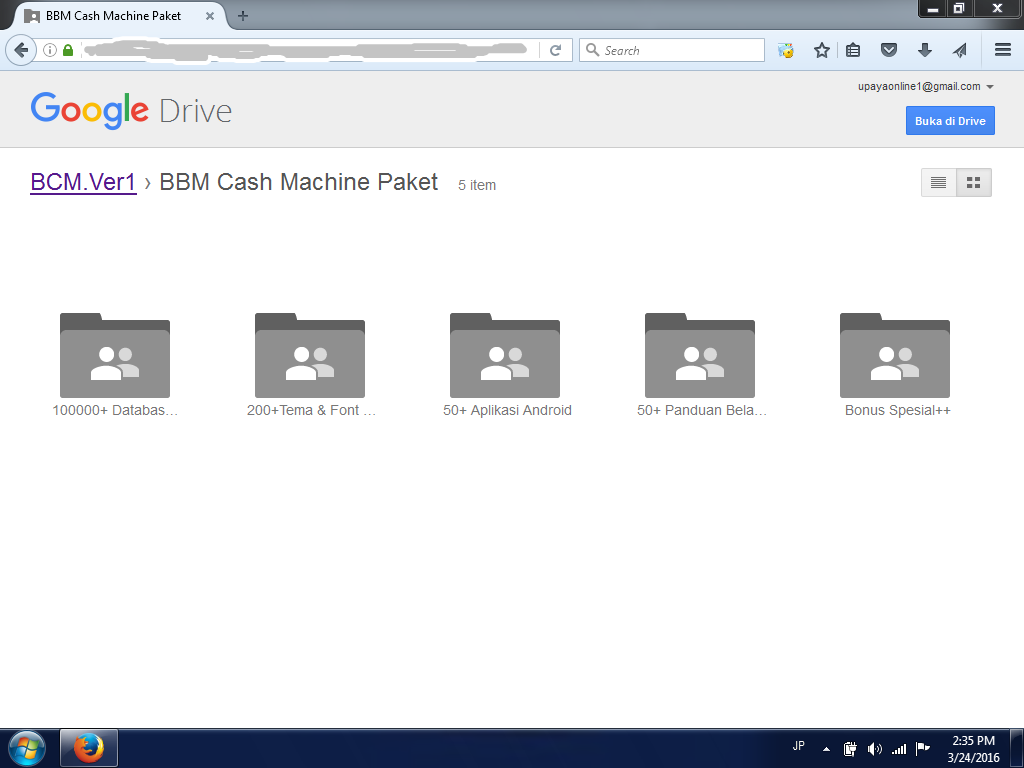1024x768 pixels.
Task: Click the Google Drive logo
Action: (x=131, y=110)
